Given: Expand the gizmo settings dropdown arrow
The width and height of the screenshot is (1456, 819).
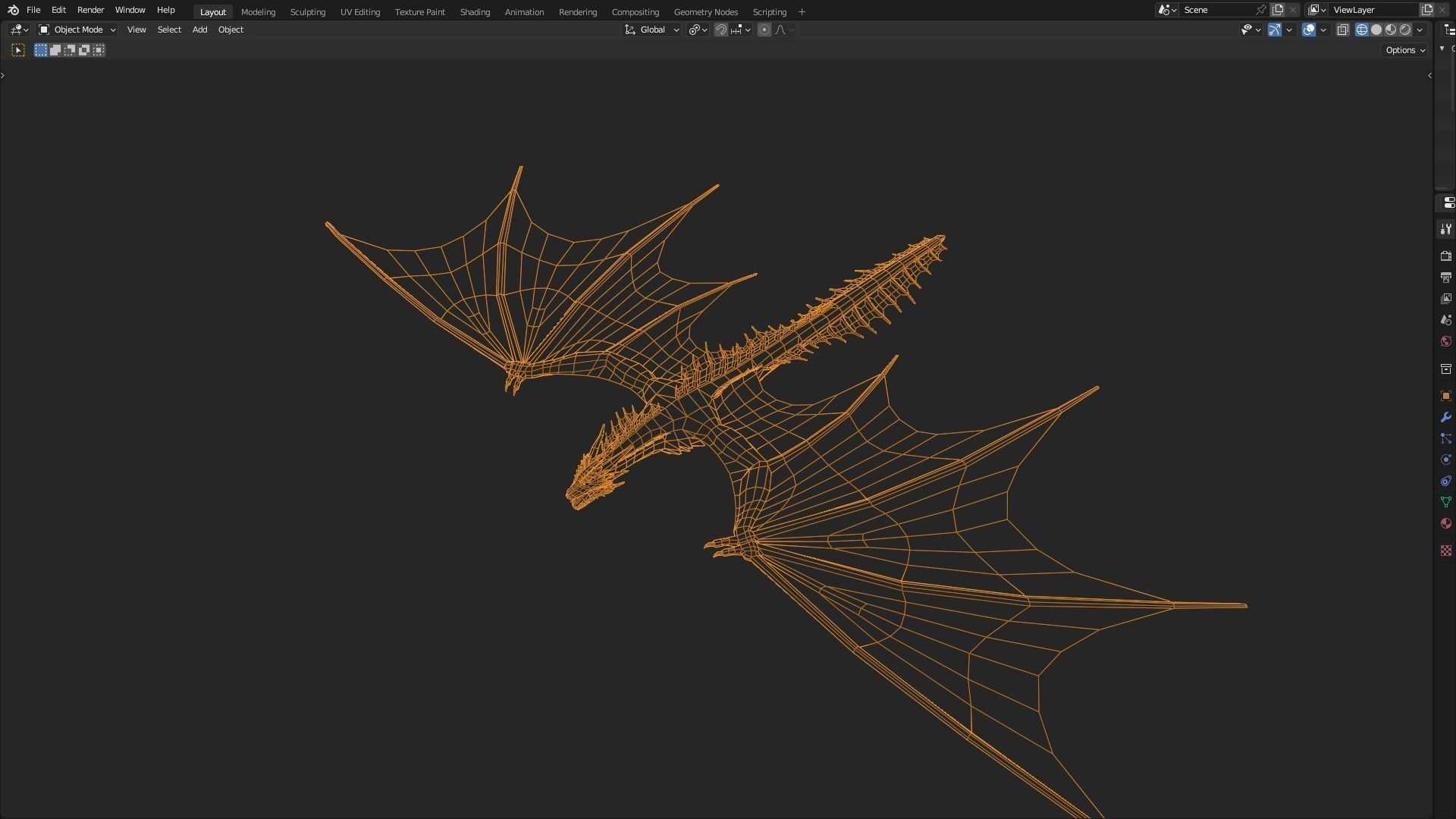Looking at the screenshot, I should click(x=1289, y=30).
